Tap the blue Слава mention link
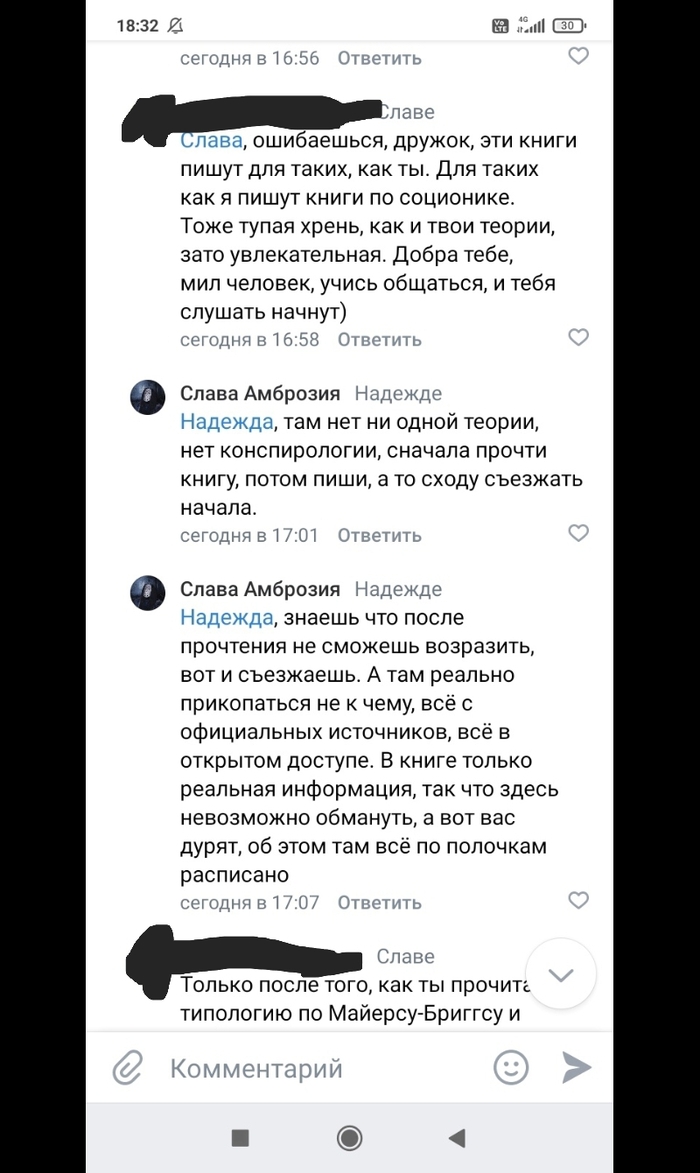Screen dimensions: 700x1173 211,141
